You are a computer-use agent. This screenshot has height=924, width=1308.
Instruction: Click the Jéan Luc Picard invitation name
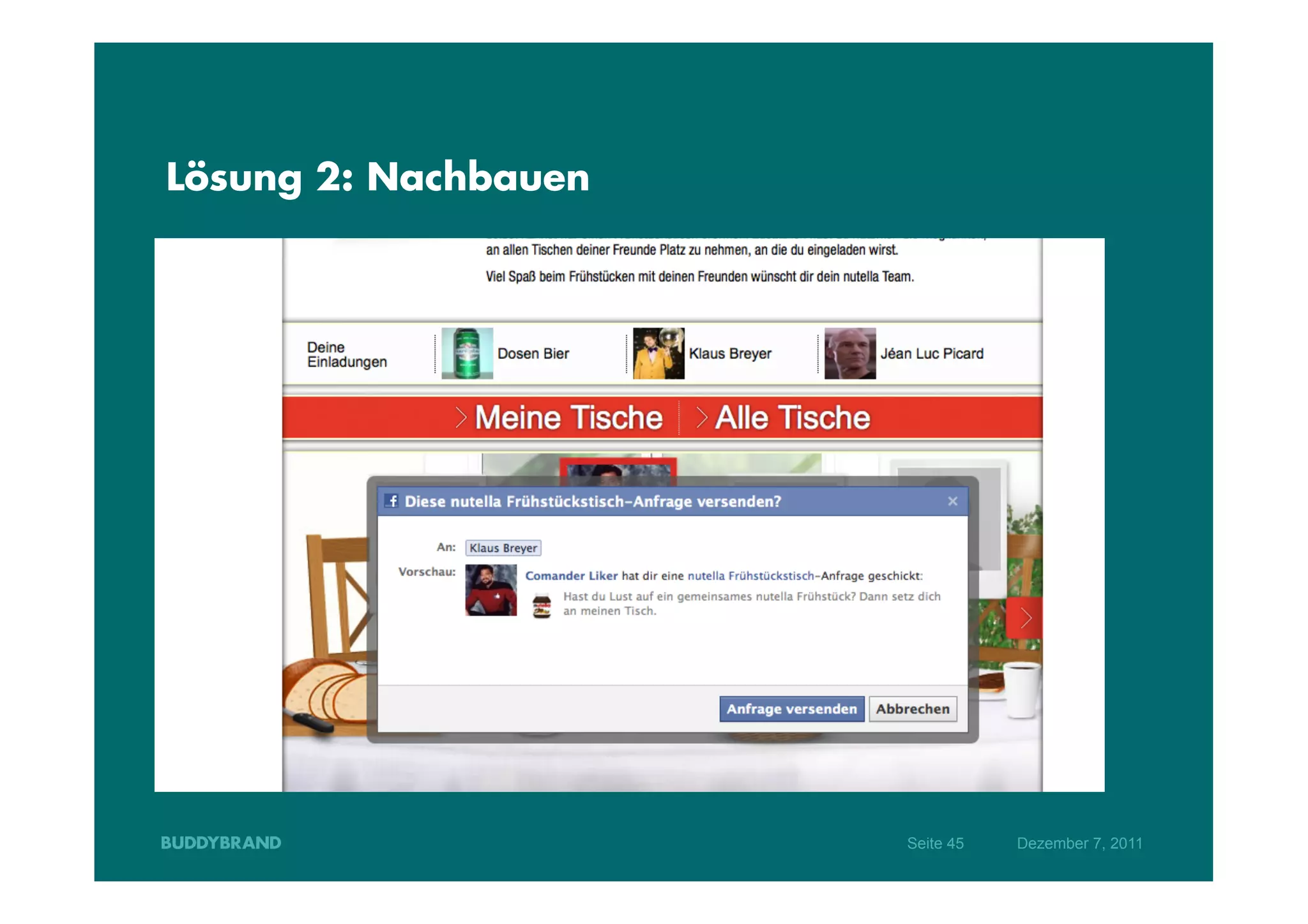pyautogui.click(x=932, y=354)
